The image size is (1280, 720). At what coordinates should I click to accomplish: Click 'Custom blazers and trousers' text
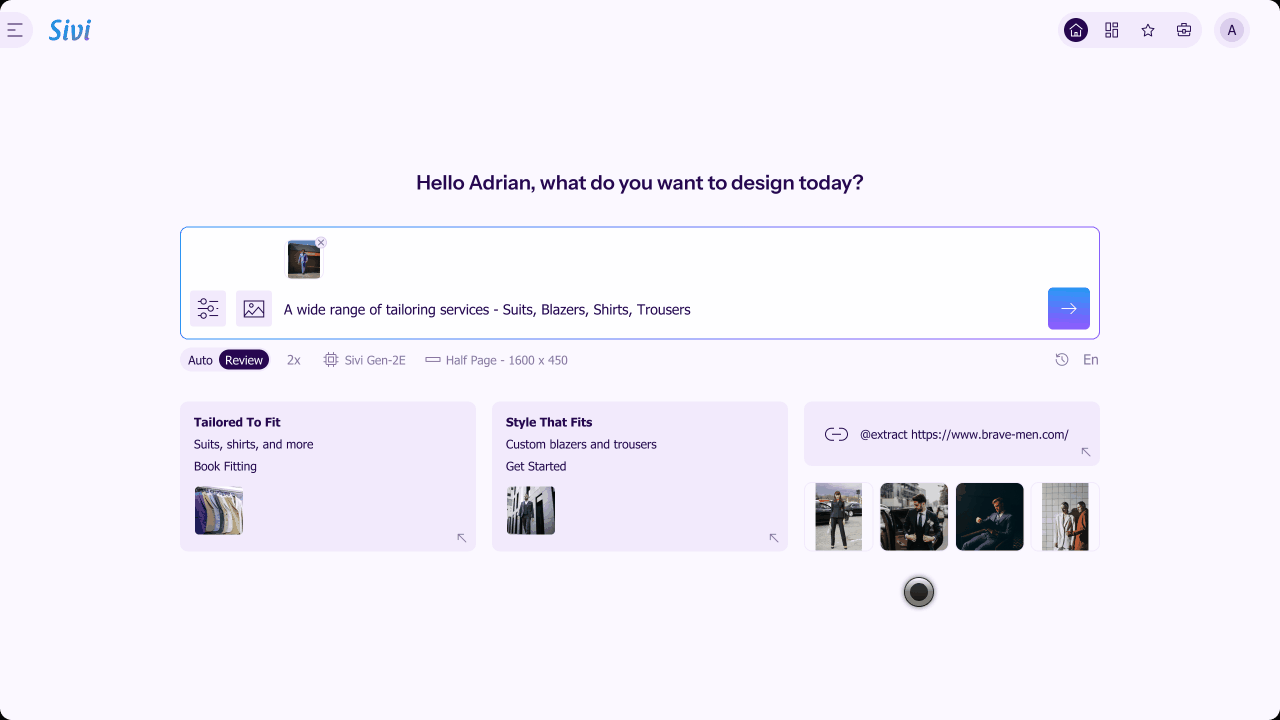click(x=581, y=444)
